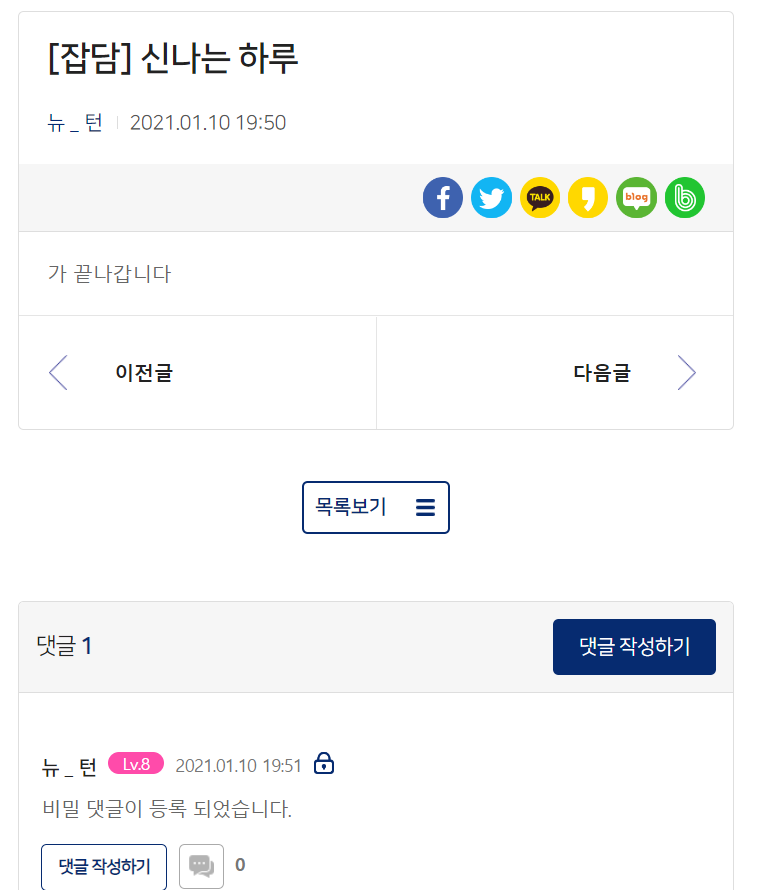Open 이전글 previous post link

tap(144, 372)
